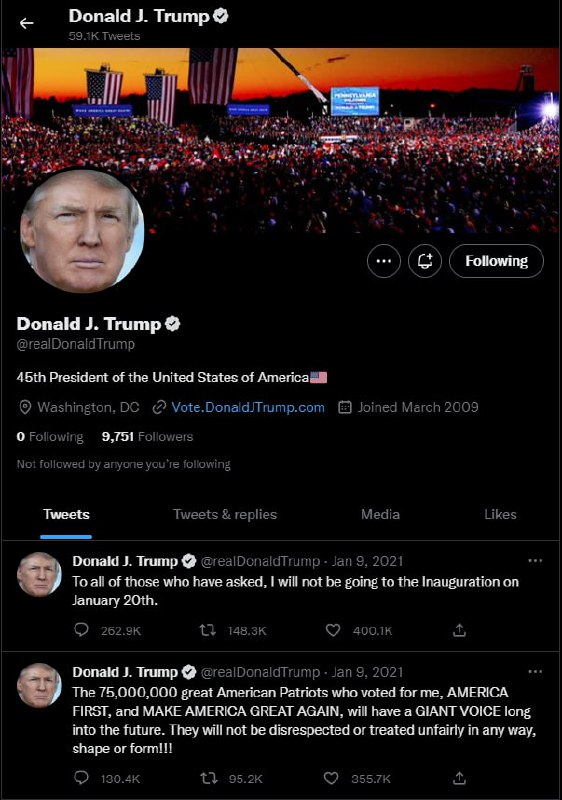562x800 pixels.
Task: Open the Likes tab
Action: (x=500, y=514)
